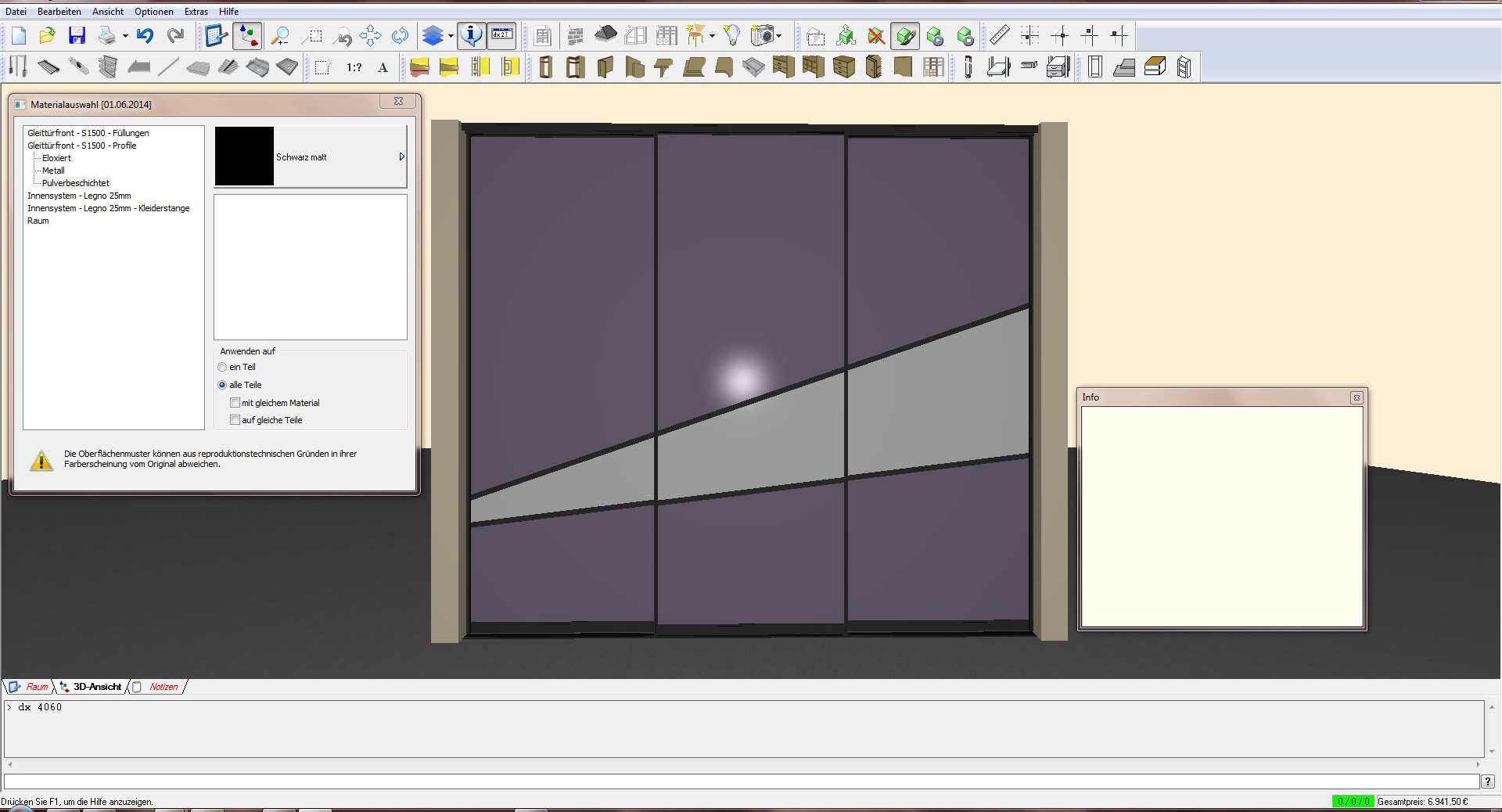The height and width of the screenshot is (812, 1502).
Task: Click the info speech bubble icon
Action: pos(471,36)
